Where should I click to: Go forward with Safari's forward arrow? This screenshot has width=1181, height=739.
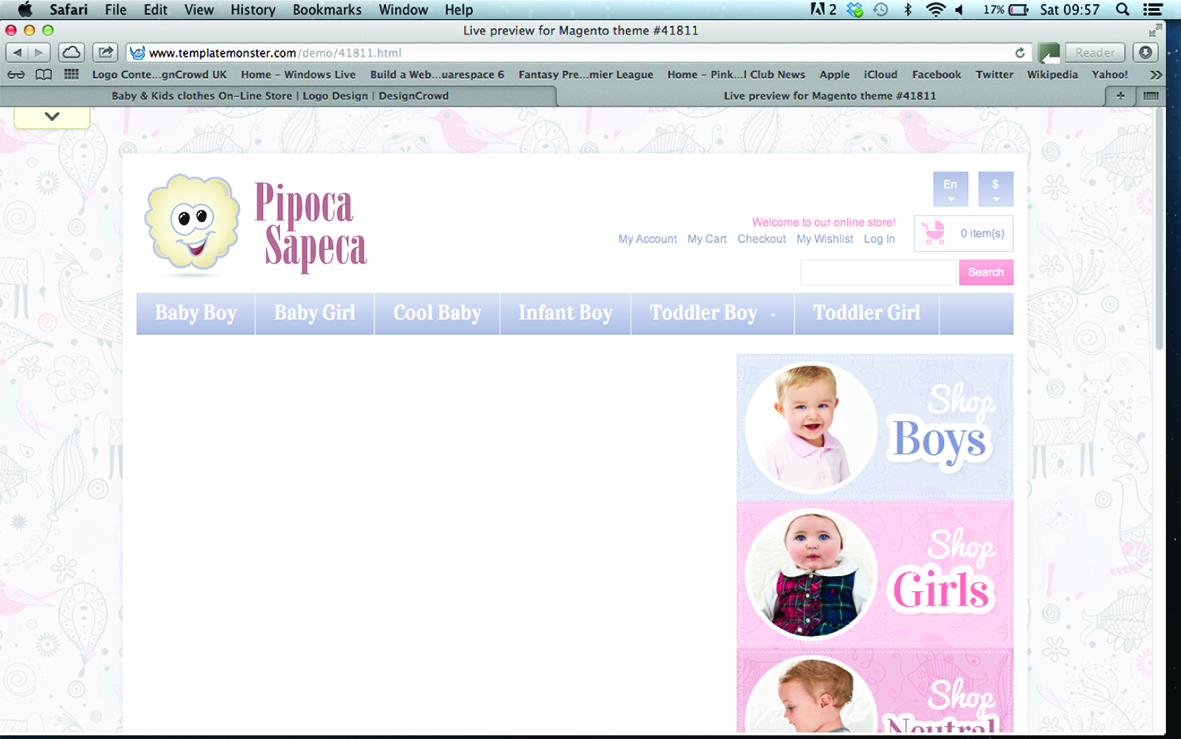(x=39, y=53)
